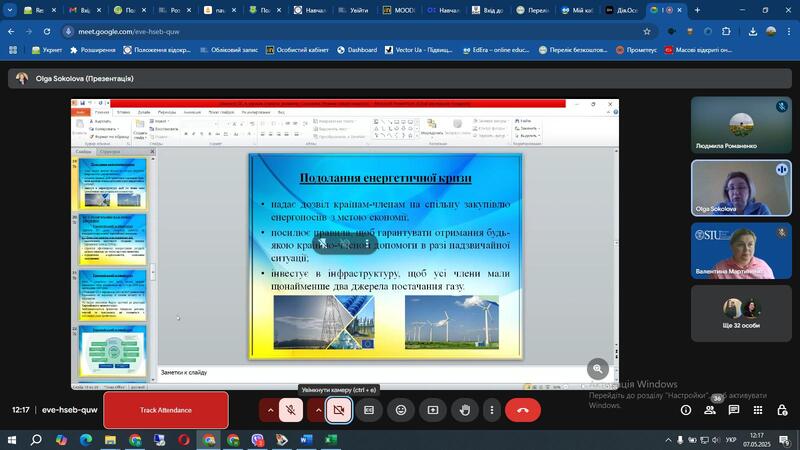Switch to the 'Дія.Осв' browser tab

pos(621,10)
